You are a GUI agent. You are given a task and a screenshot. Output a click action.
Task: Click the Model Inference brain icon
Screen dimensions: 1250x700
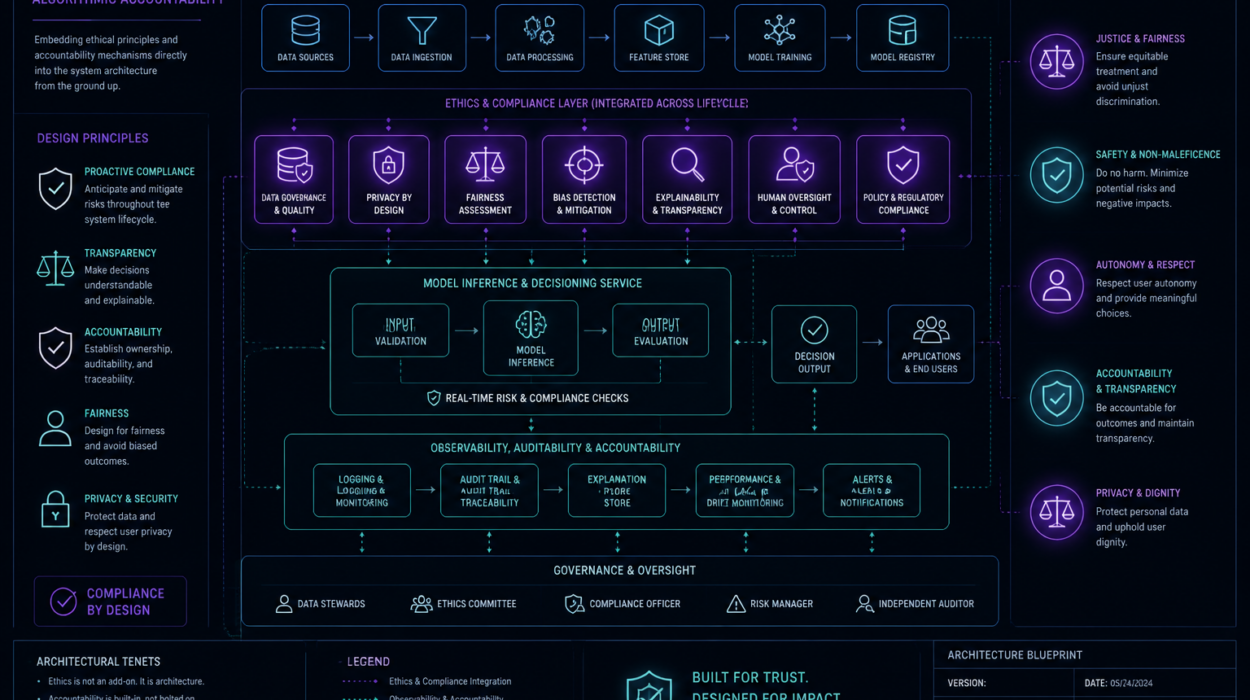coord(530,324)
